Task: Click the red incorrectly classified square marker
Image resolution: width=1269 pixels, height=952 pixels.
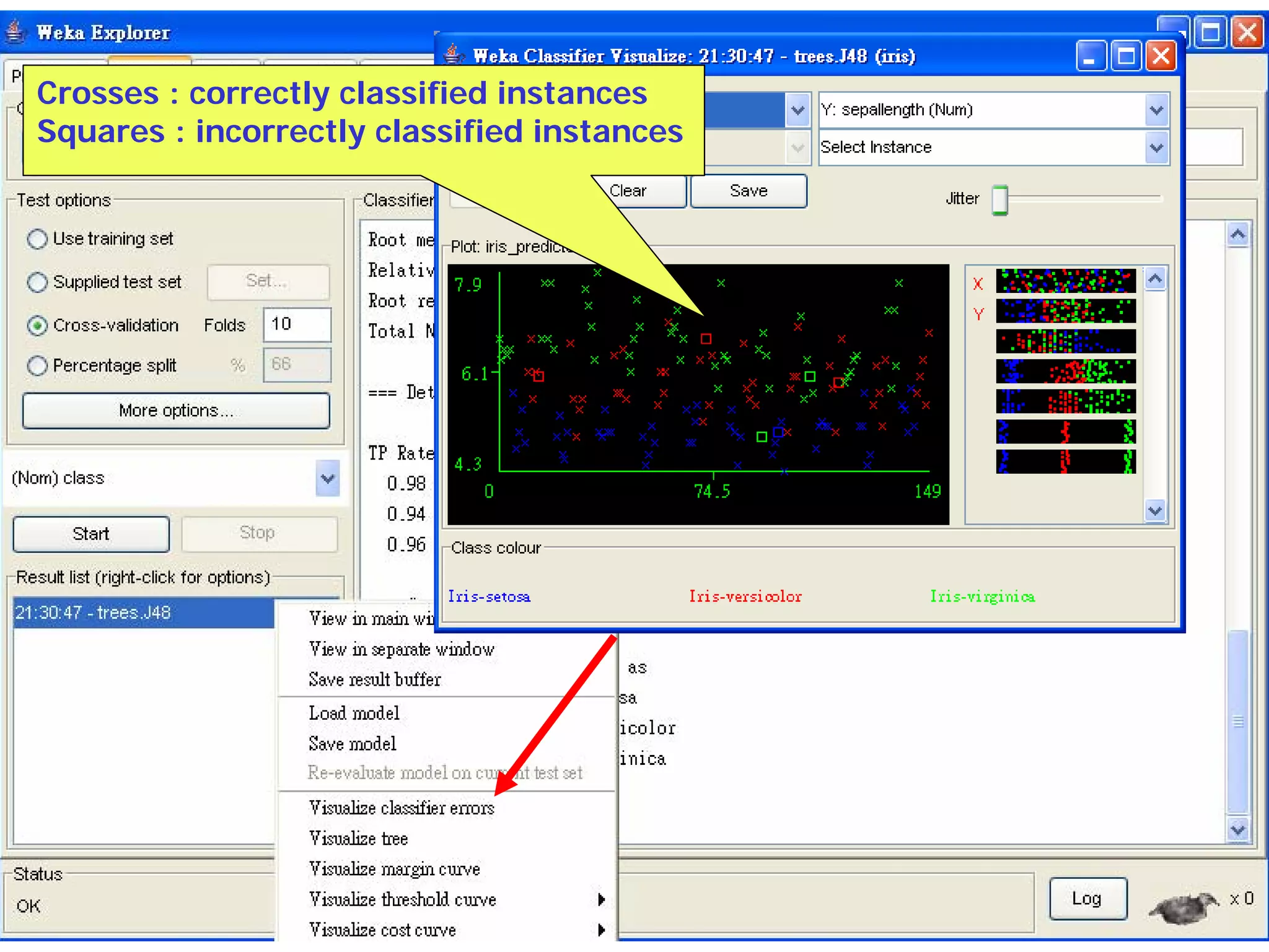Action: pos(706,339)
